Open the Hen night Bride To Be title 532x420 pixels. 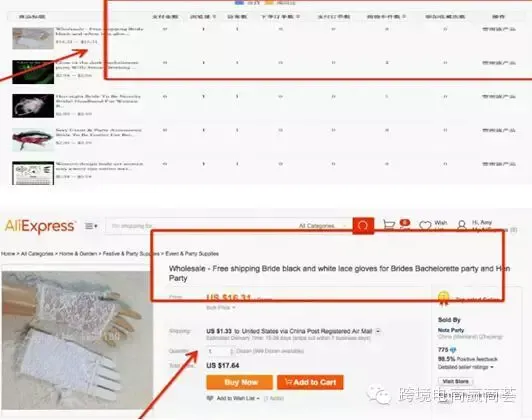pos(98,101)
